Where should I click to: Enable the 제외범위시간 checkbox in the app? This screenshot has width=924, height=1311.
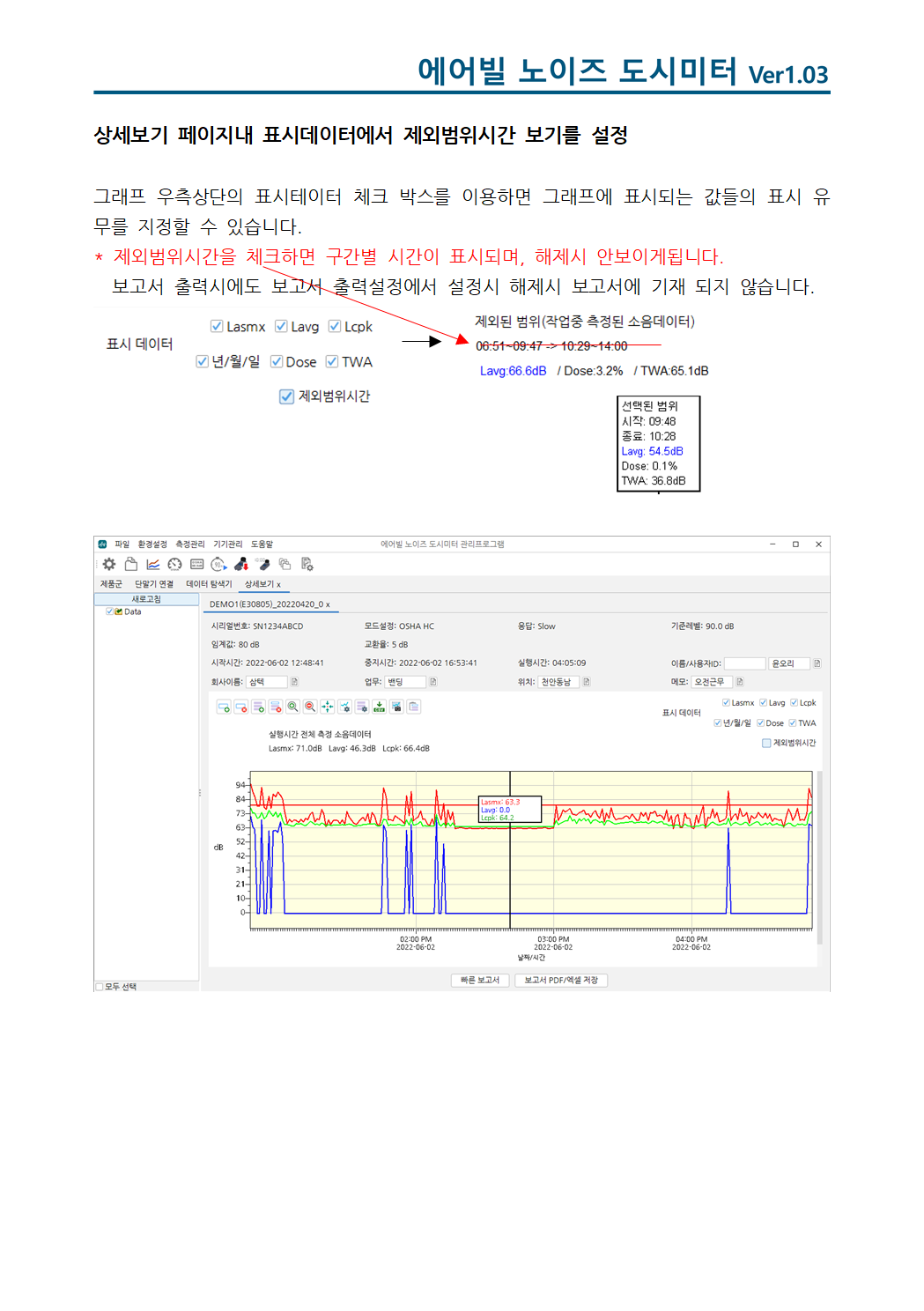(x=766, y=744)
